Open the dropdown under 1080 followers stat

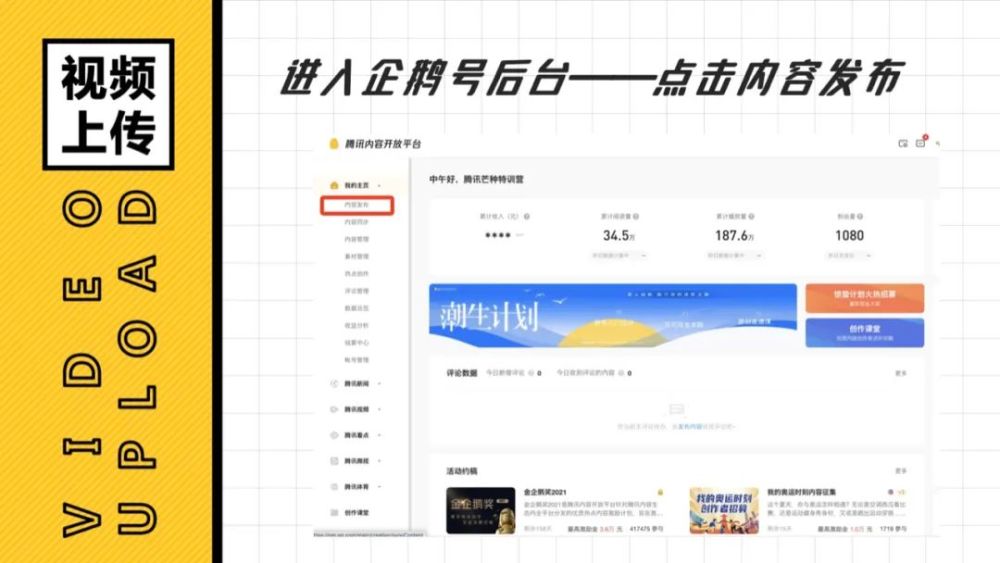849,255
